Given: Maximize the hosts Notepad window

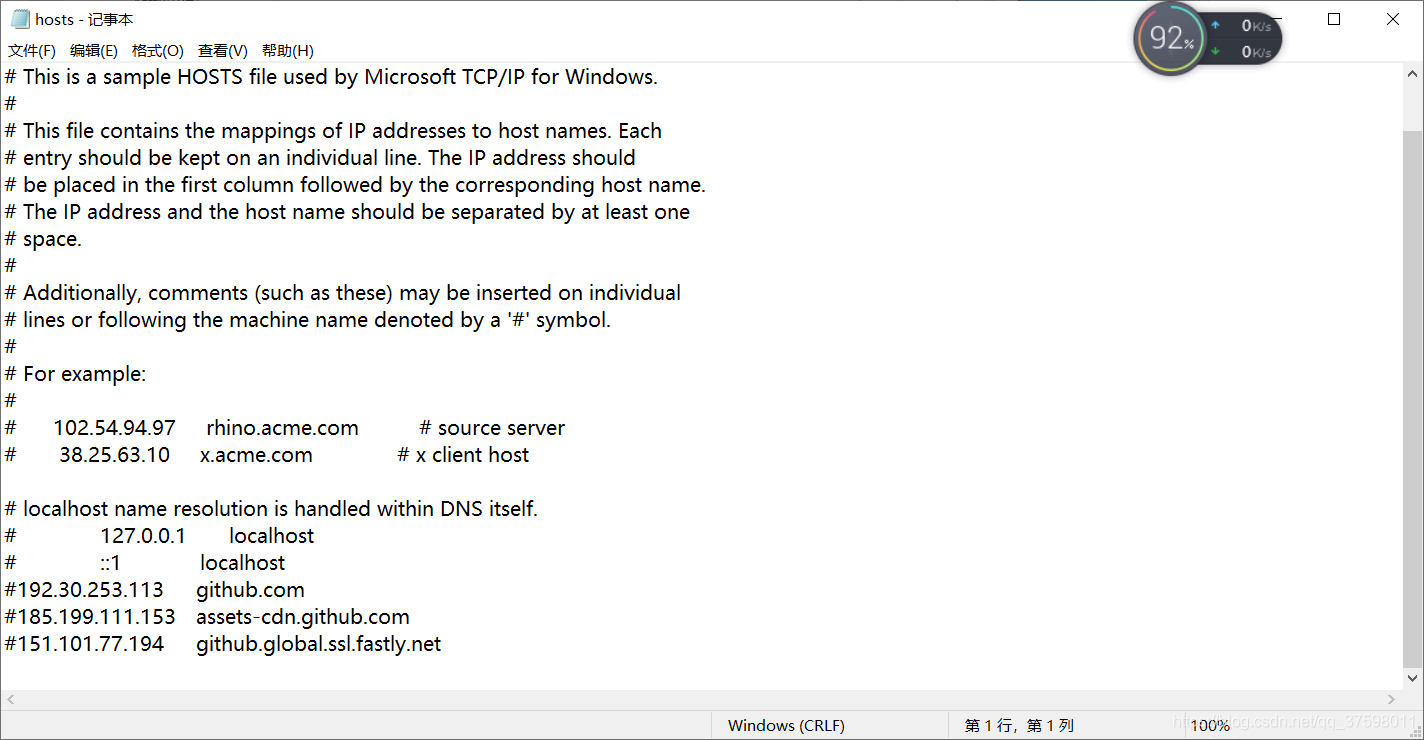Looking at the screenshot, I should pos(1334,19).
